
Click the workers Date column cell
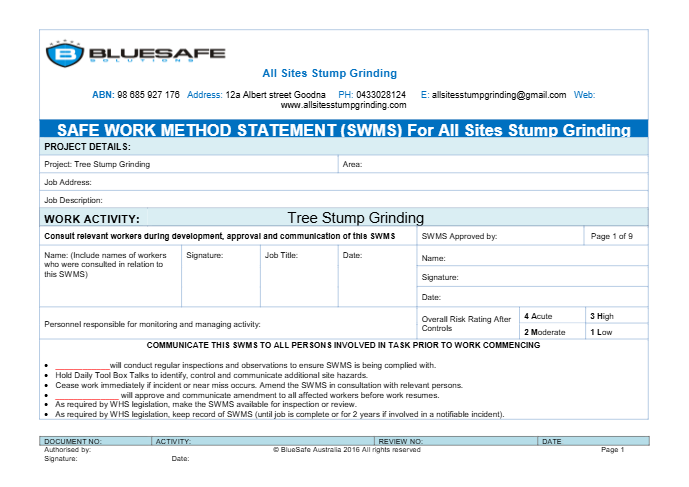(x=377, y=276)
